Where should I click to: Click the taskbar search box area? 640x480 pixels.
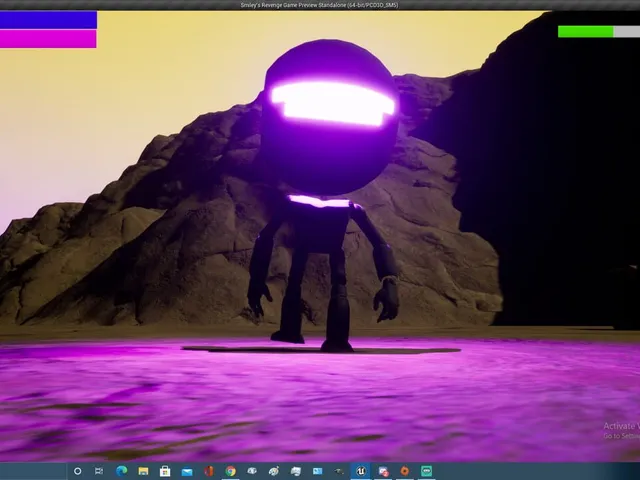click(x=33, y=471)
